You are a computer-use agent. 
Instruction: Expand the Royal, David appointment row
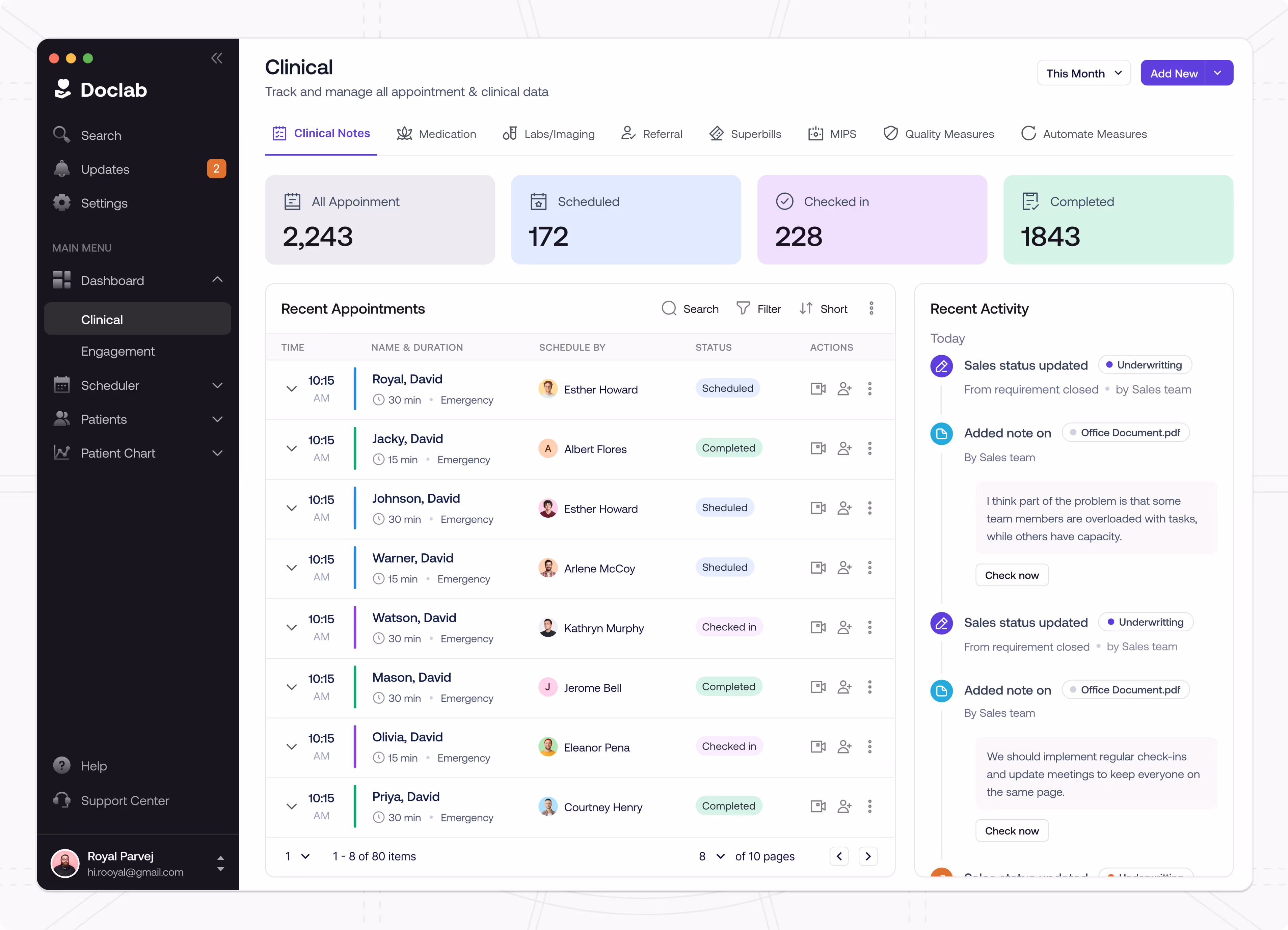(x=291, y=389)
